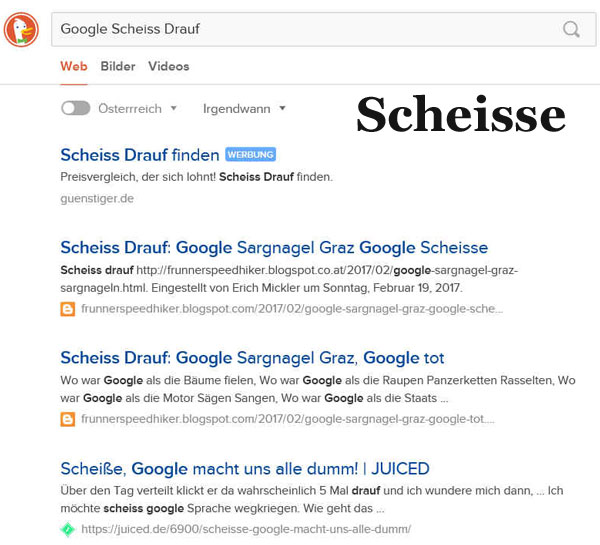The width and height of the screenshot is (600, 545).
Task: Click arrow next to Irgendwann
Action: [282, 108]
